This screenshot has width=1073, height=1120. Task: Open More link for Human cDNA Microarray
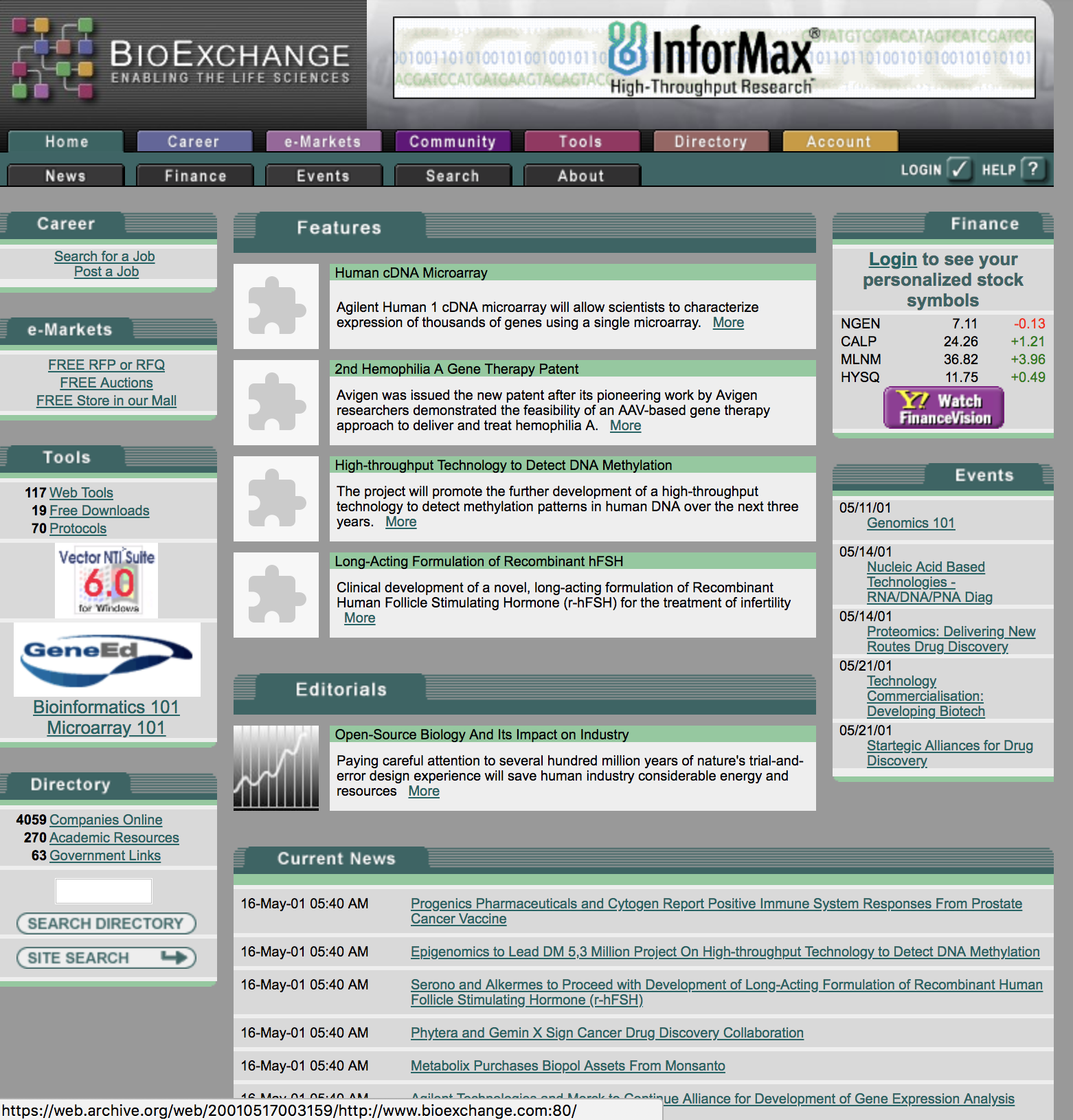[728, 322]
